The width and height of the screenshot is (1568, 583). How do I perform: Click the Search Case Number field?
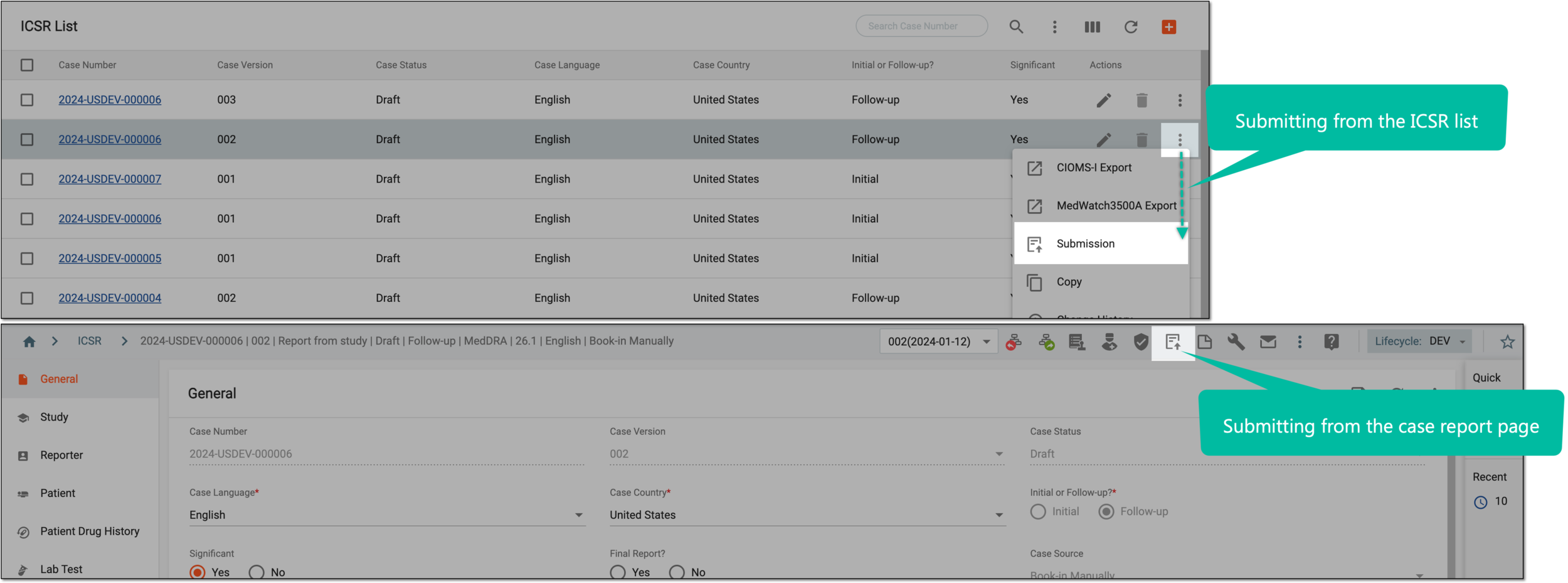[x=921, y=26]
